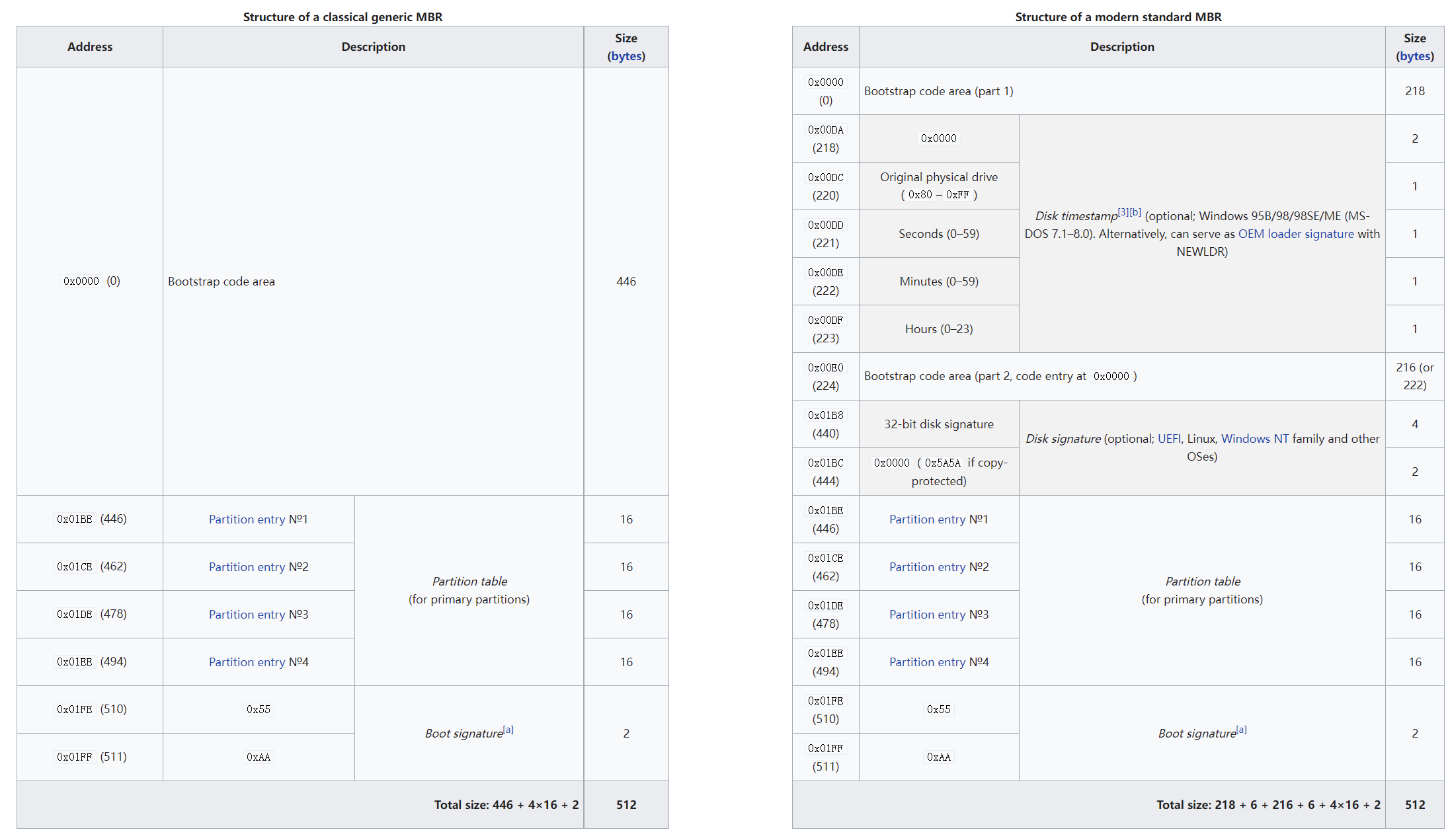Follow the OEM loader signature link
Viewport: 1450px width, 840px height.
click(1296, 234)
